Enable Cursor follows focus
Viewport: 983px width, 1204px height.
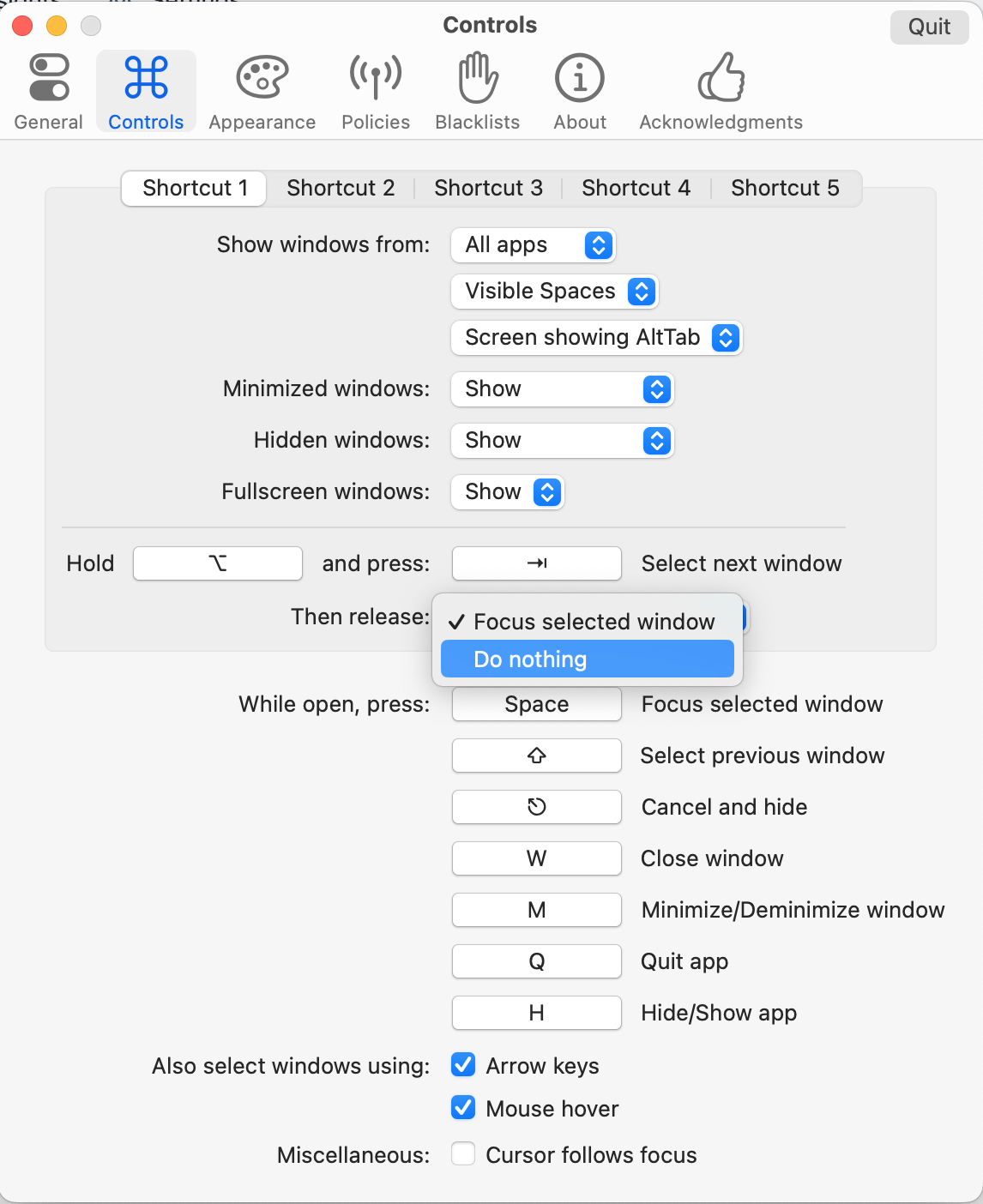pos(462,1154)
